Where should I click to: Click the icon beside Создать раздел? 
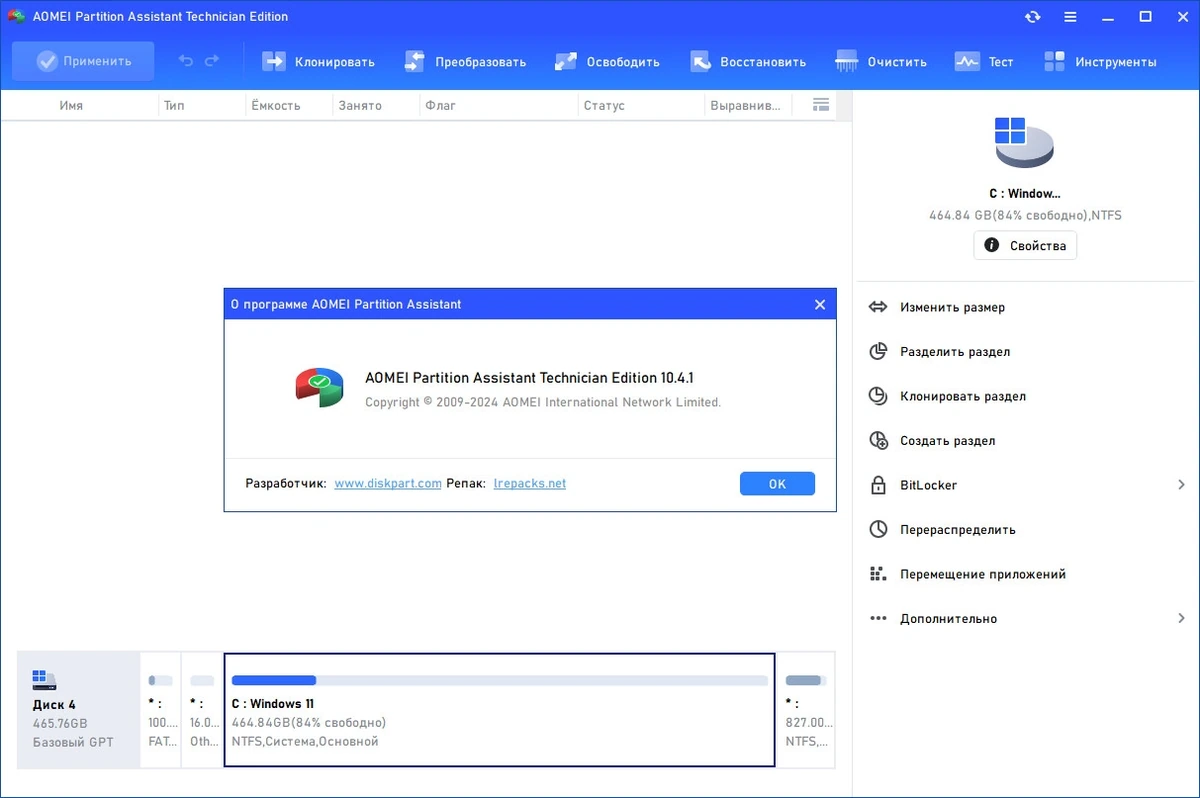click(x=878, y=441)
